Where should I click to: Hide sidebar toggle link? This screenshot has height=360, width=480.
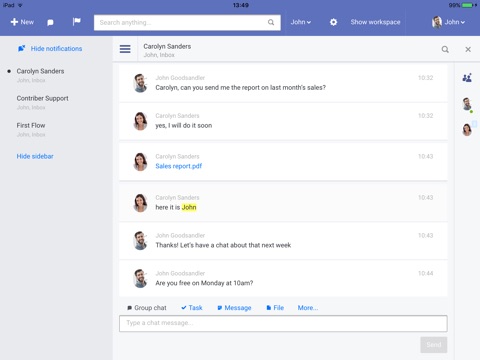pyautogui.click(x=35, y=156)
